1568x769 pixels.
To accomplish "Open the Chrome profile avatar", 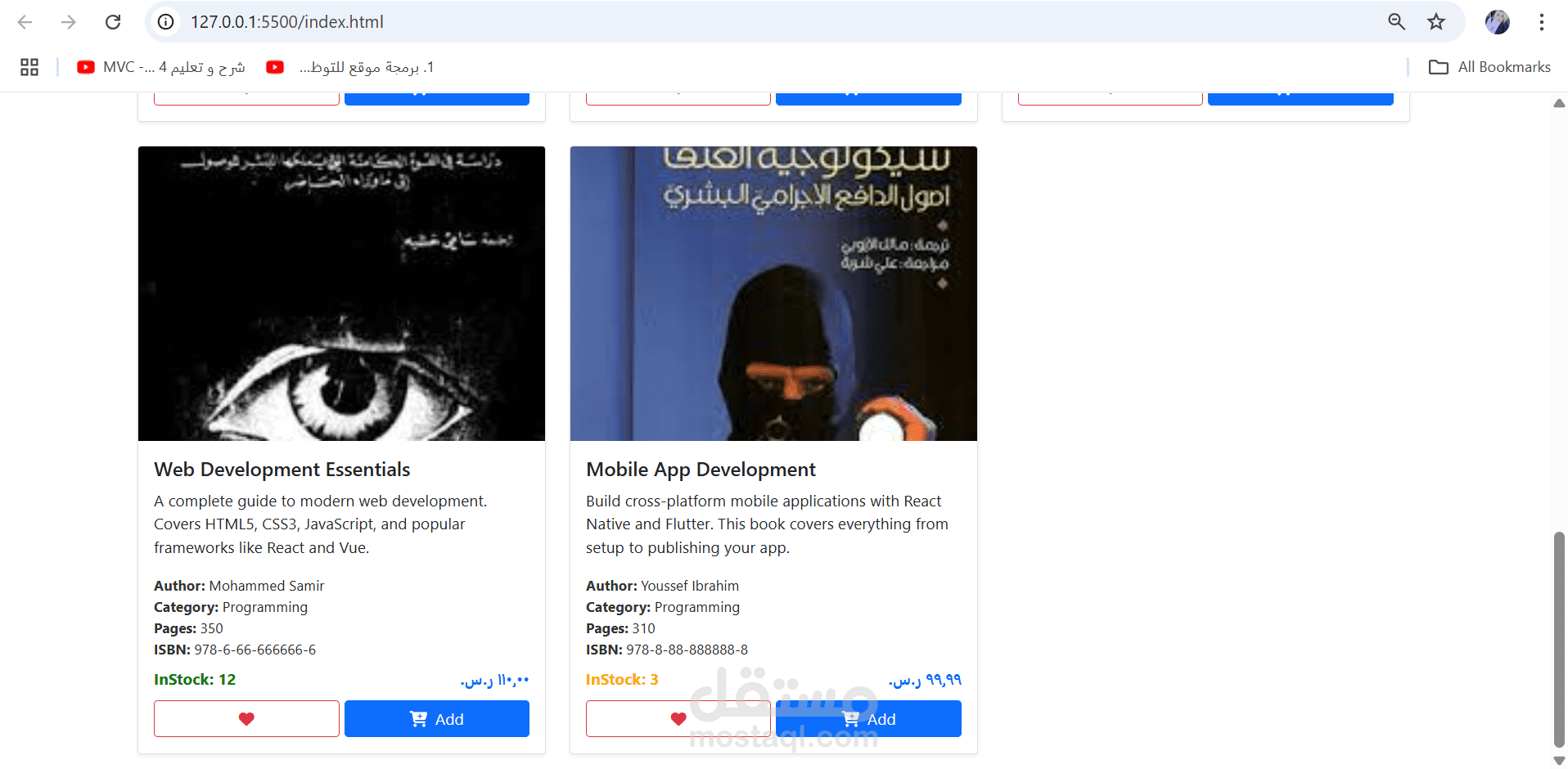I will pos(1498,22).
